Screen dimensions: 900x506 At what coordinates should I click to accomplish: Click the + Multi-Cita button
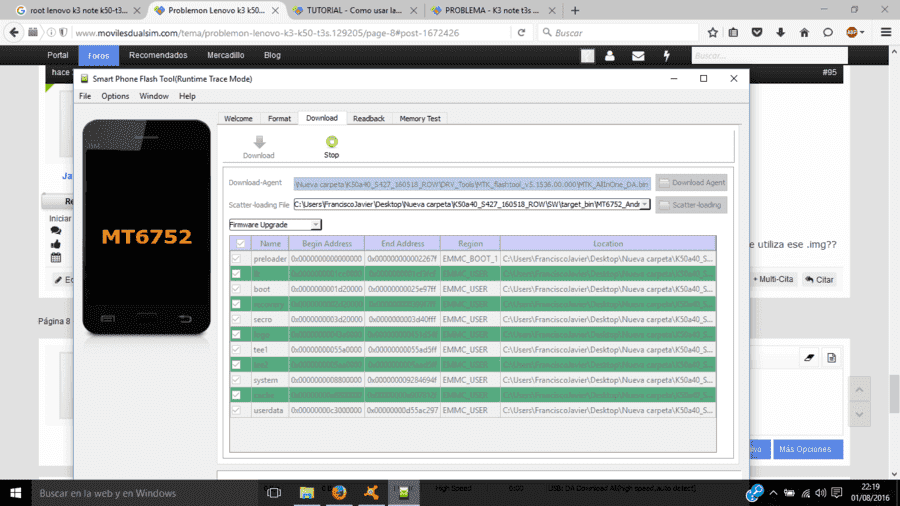[773, 279]
